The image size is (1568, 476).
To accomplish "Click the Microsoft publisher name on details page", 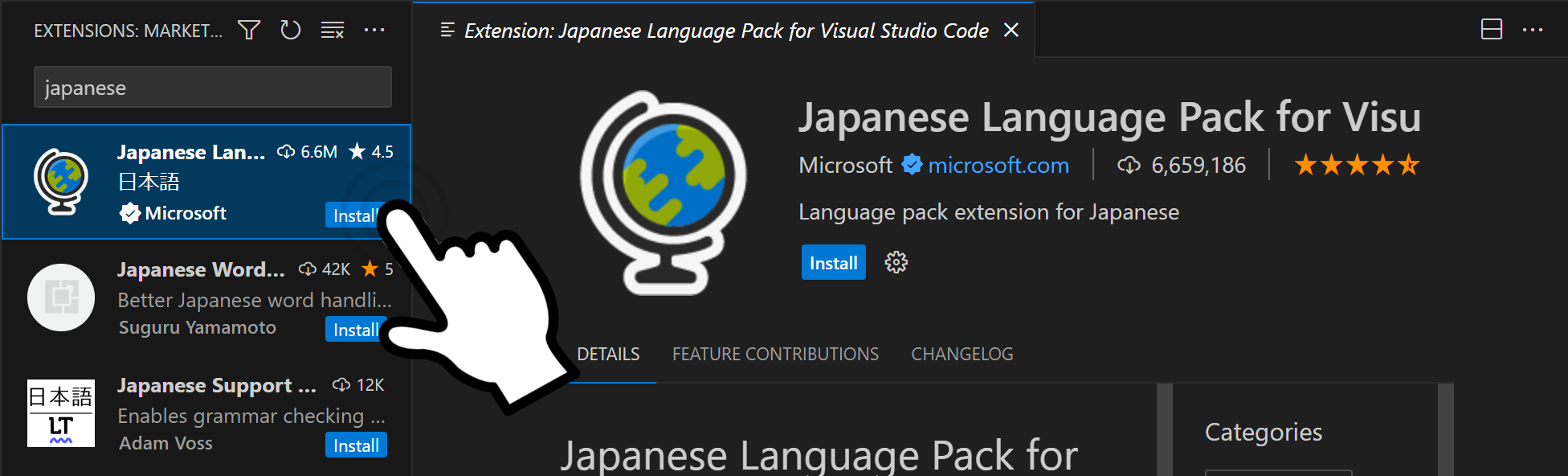I will click(x=845, y=166).
